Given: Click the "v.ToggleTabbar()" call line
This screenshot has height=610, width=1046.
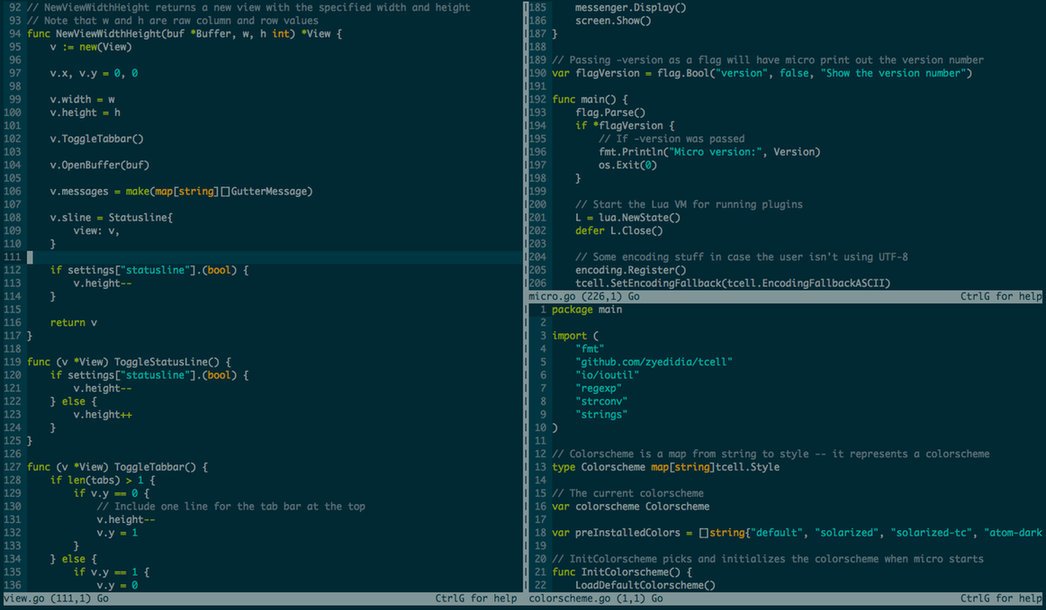Looking at the screenshot, I should click(97, 139).
